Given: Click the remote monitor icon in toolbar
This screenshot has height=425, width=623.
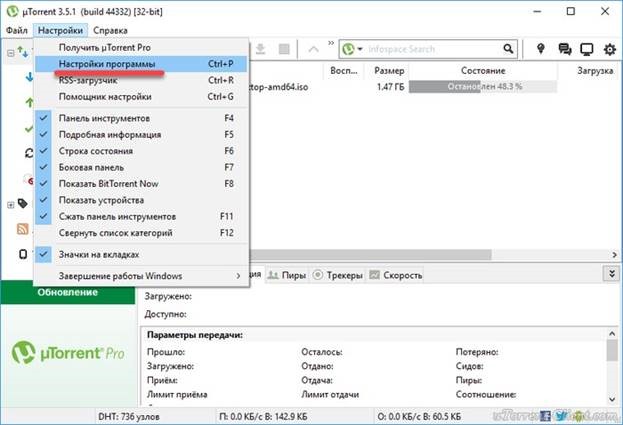Looking at the screenshot, I should (x=586, y=49).
